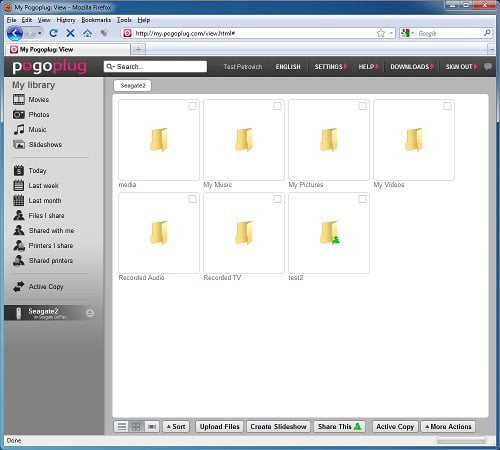Reload page with Firefox refresh icon
The image size is (500, 450).
coord(53,33)
